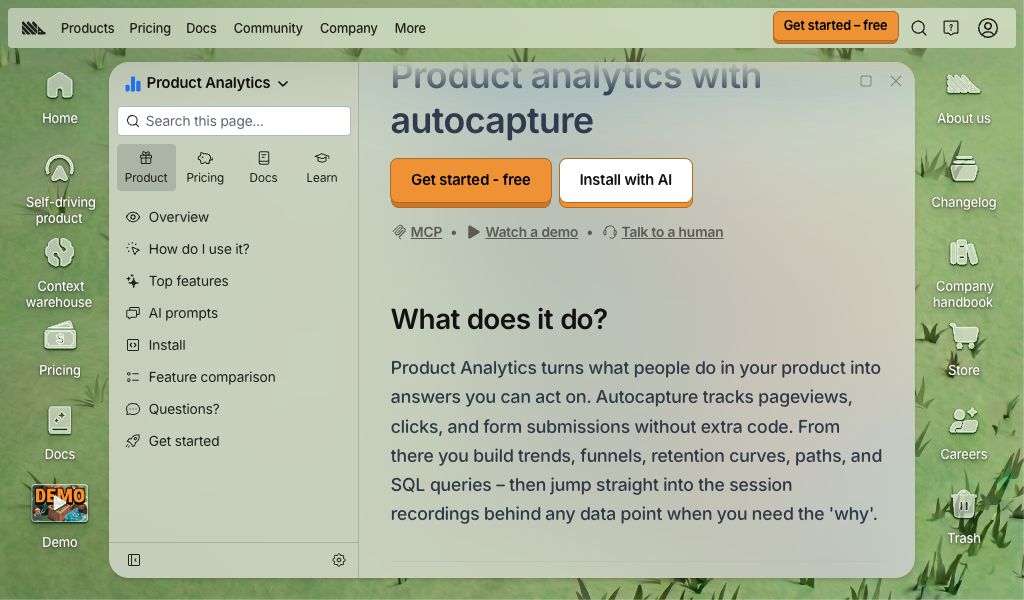The image size is (1024, 600).
Task: Open the Store shopping cart icon
Action: 963,336
